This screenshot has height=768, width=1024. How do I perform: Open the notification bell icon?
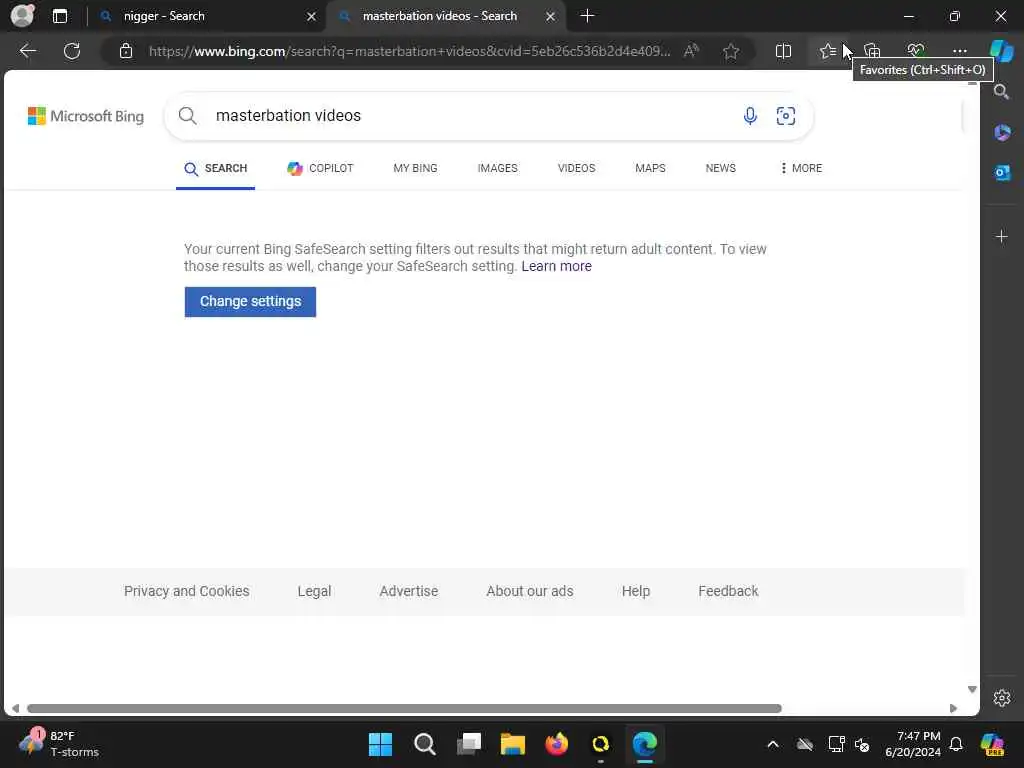[956, 744]
